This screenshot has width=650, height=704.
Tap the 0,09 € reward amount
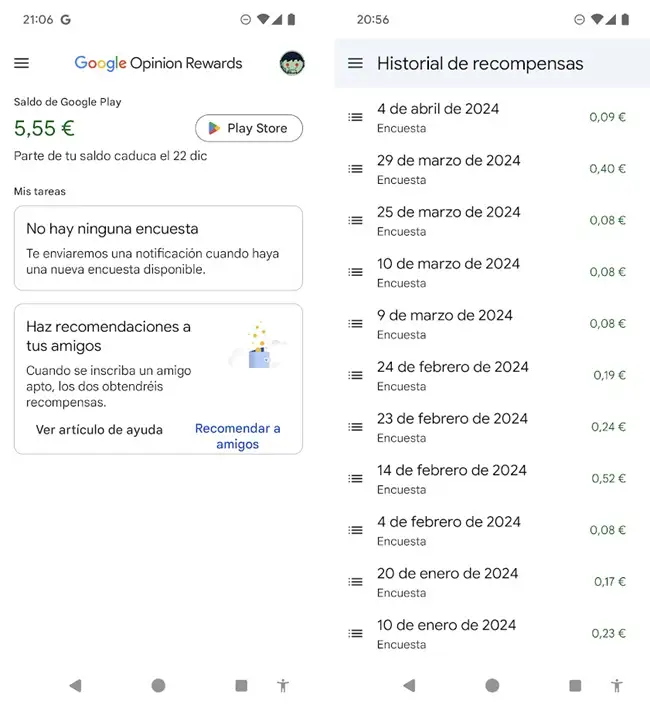(607, 117)
